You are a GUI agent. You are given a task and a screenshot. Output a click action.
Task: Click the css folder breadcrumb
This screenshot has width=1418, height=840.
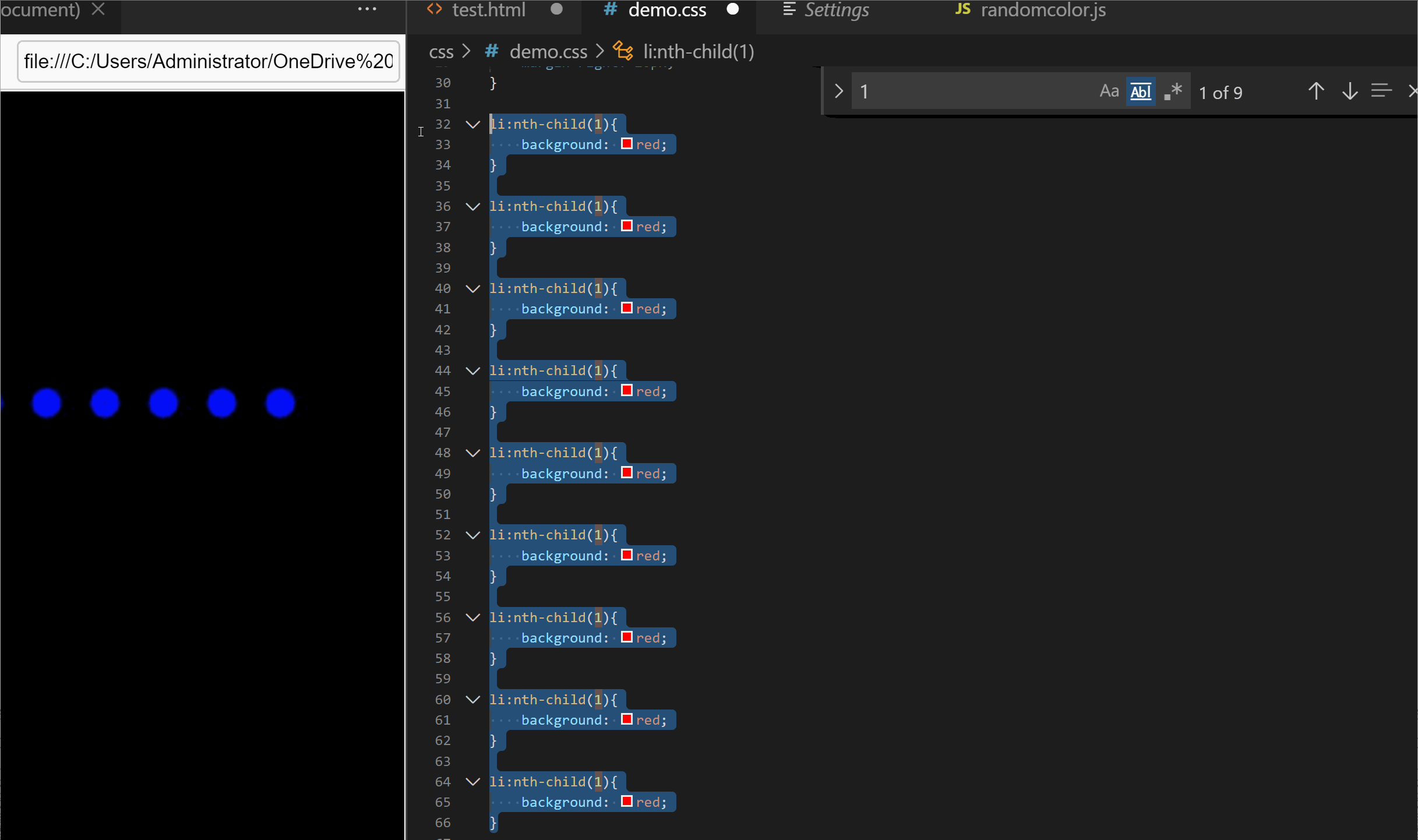click(442, 51)
